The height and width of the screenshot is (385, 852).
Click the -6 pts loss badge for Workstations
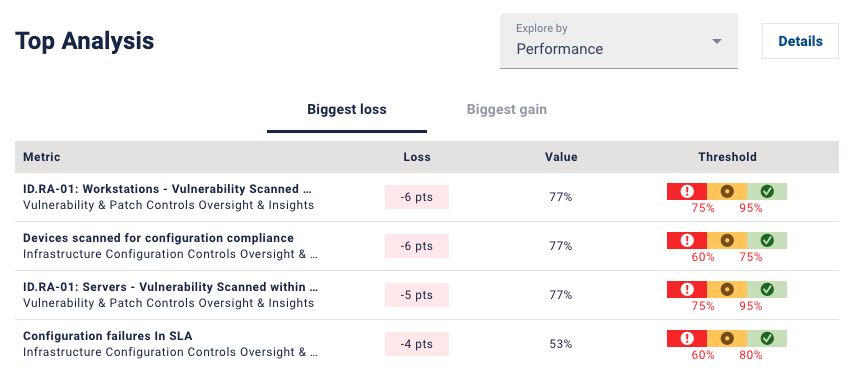click(417, 197)
